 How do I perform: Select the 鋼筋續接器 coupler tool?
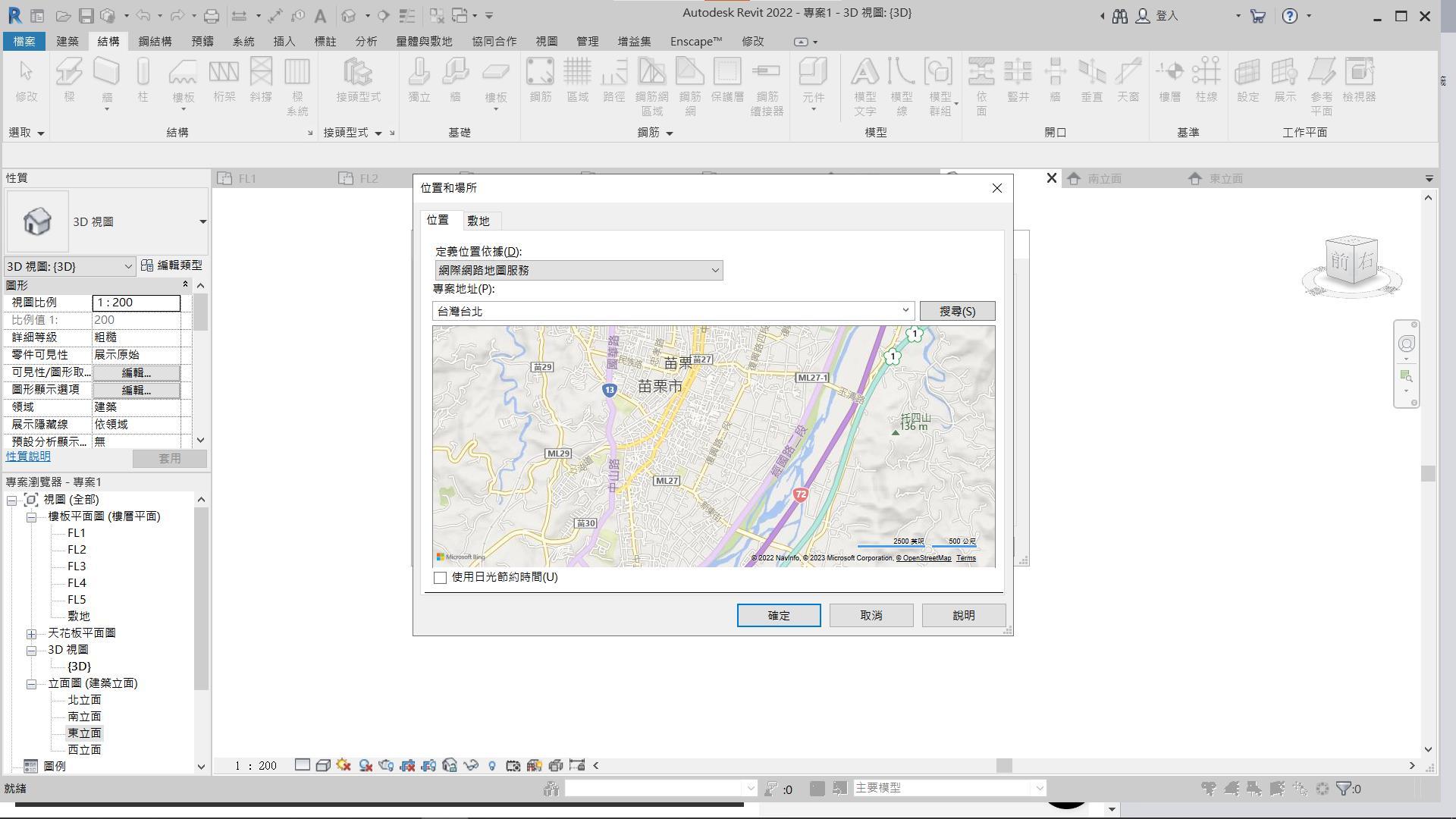(767, 87)
